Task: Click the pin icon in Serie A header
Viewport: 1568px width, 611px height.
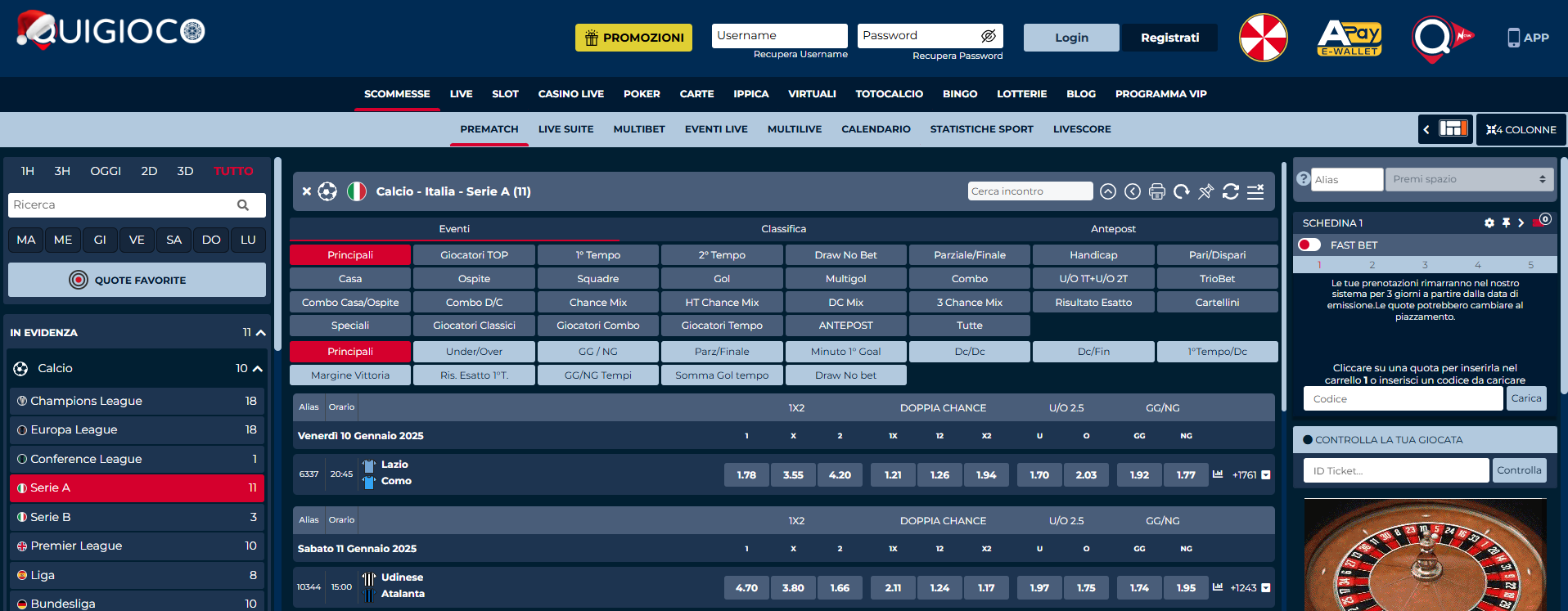Action: pyautogui.click(x=1205, y=191)
